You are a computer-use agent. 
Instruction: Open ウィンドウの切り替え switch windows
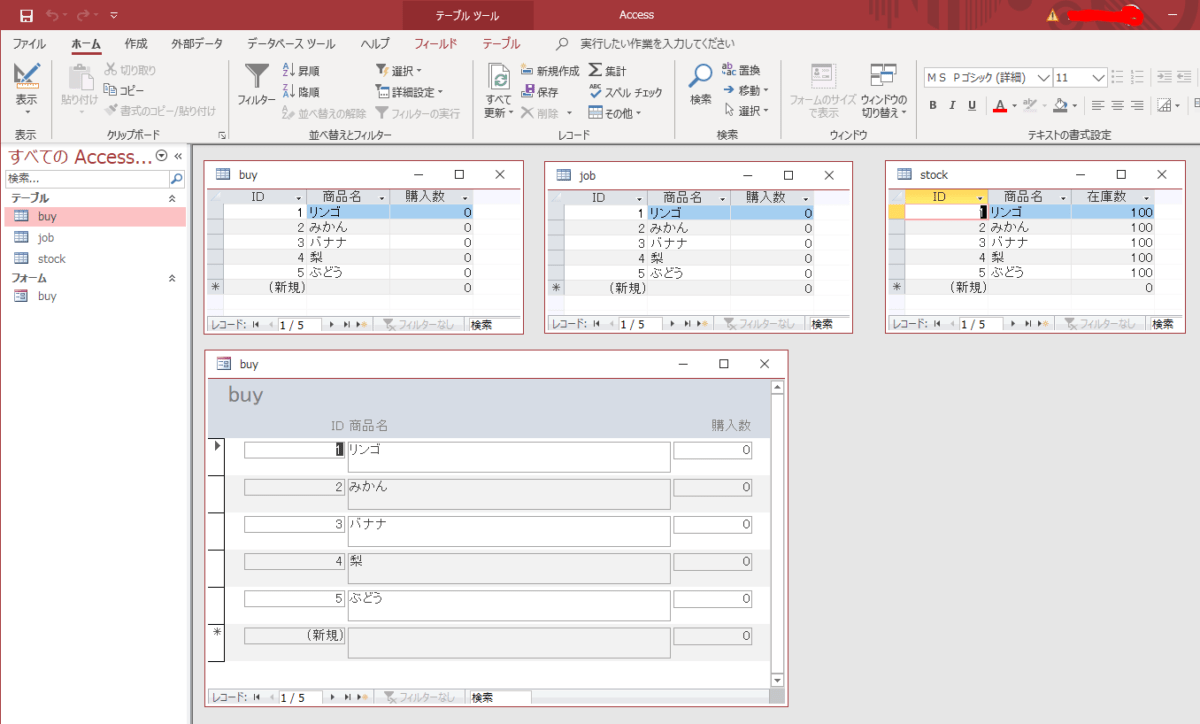tap(884, 89)
